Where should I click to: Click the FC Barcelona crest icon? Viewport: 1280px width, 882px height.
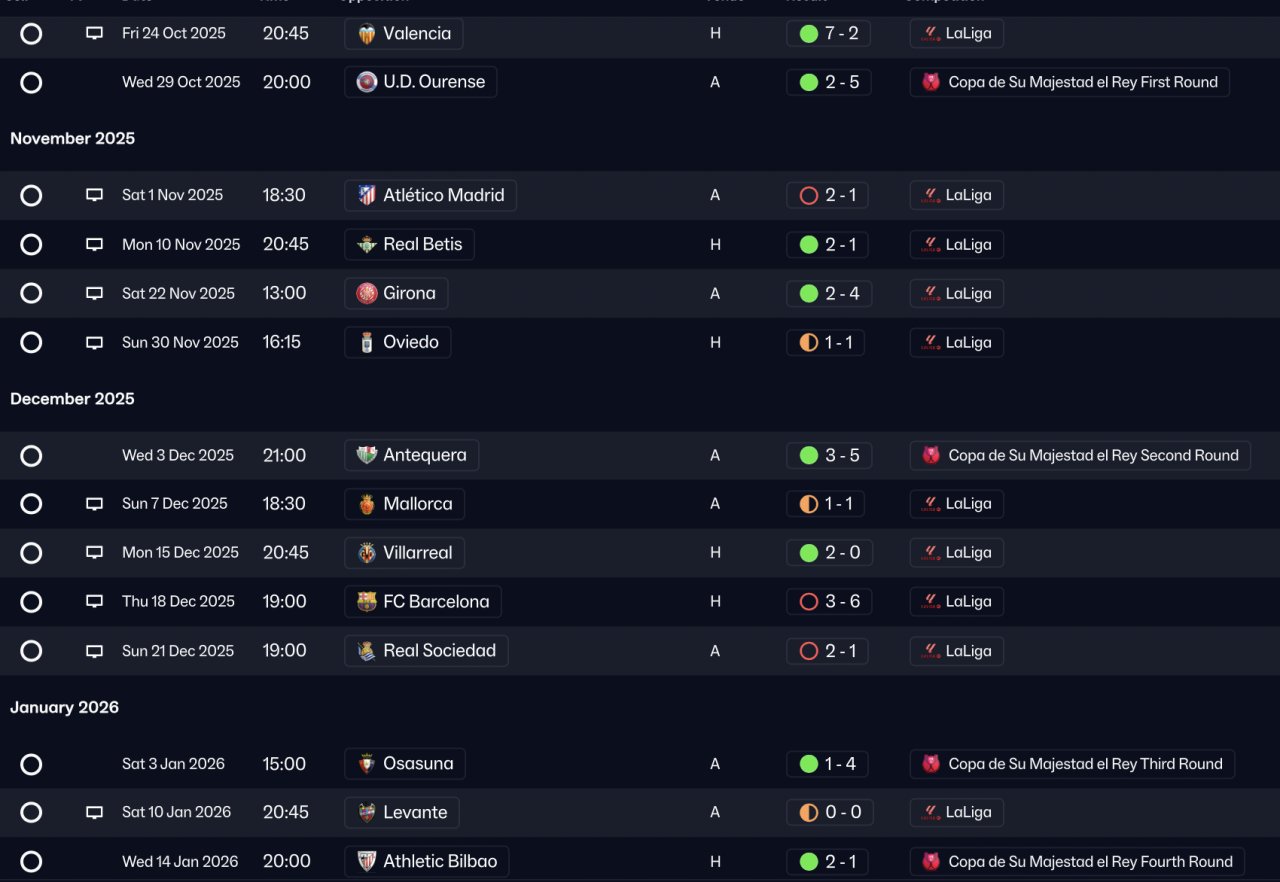(367, 601)
